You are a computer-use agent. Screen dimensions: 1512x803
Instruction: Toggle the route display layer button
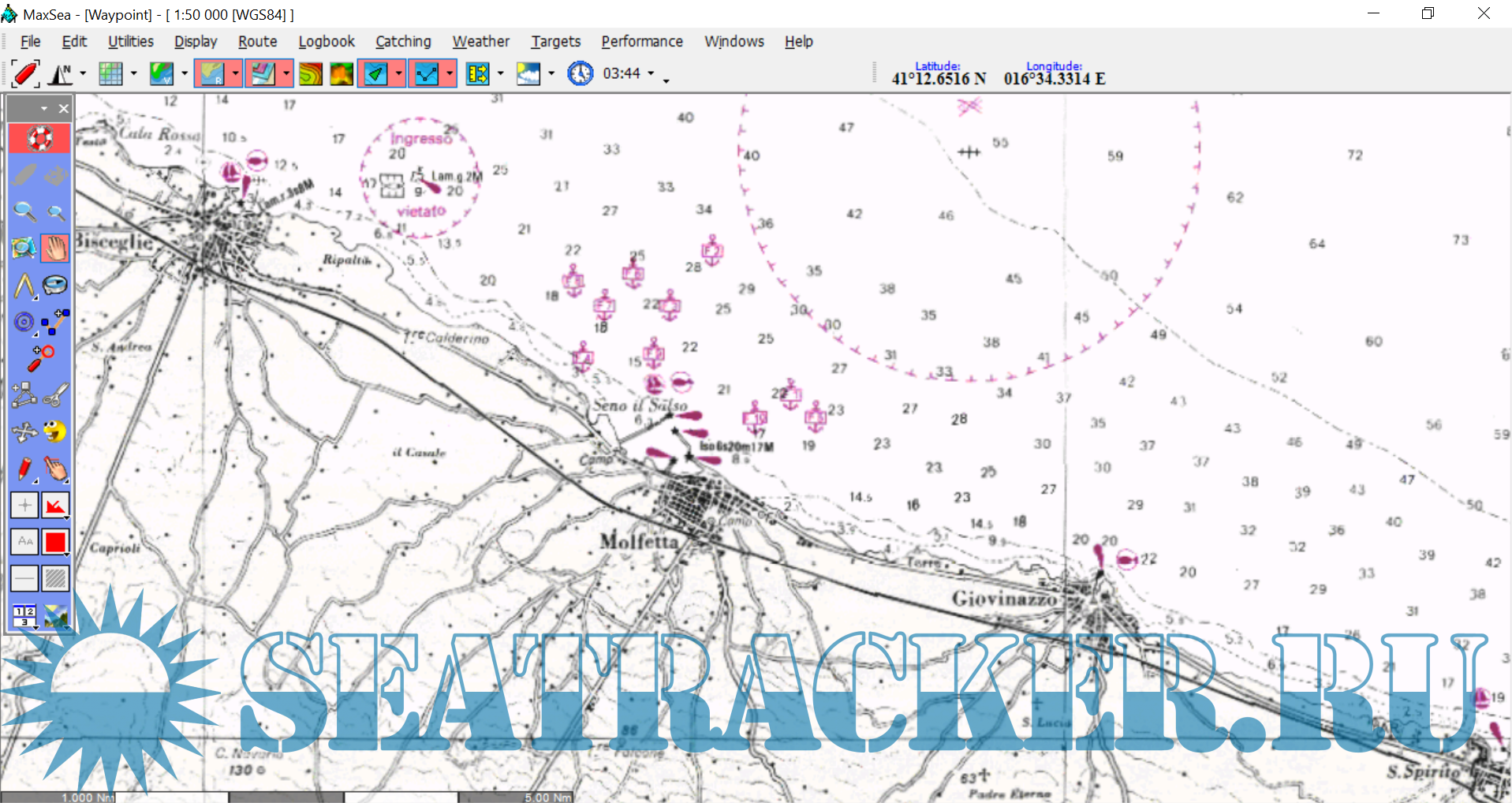tap(427, 74)
